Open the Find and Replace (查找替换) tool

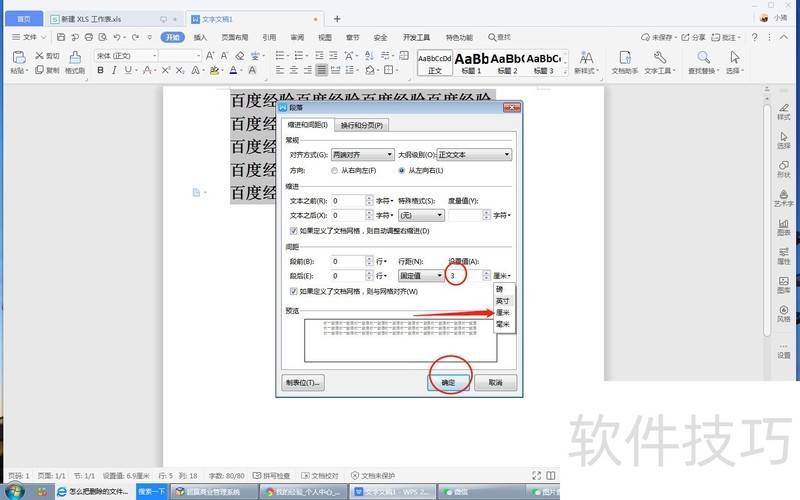703,60
